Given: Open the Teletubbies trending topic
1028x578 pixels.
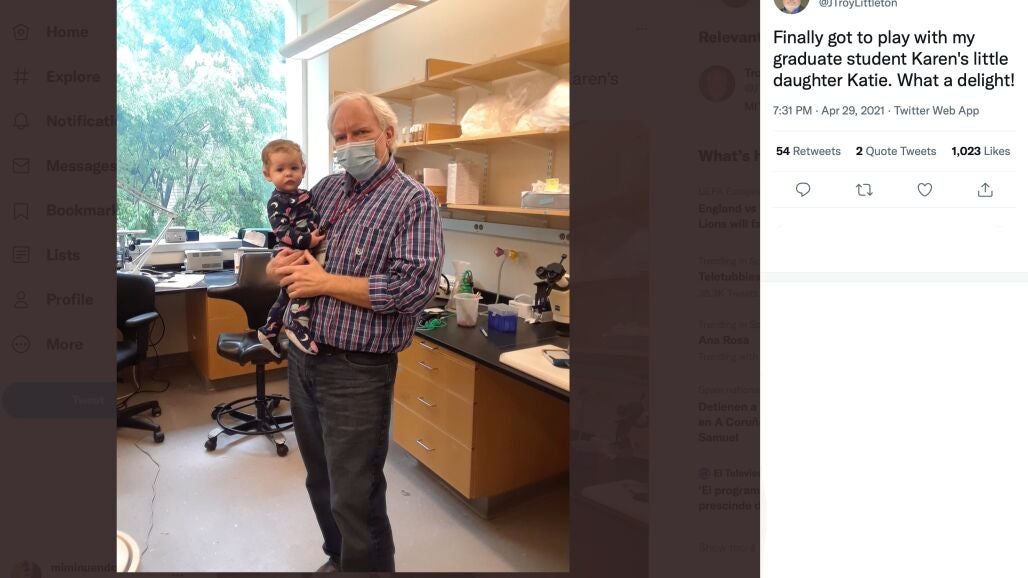Looking at the screenshot, I should tap(728, 277).
